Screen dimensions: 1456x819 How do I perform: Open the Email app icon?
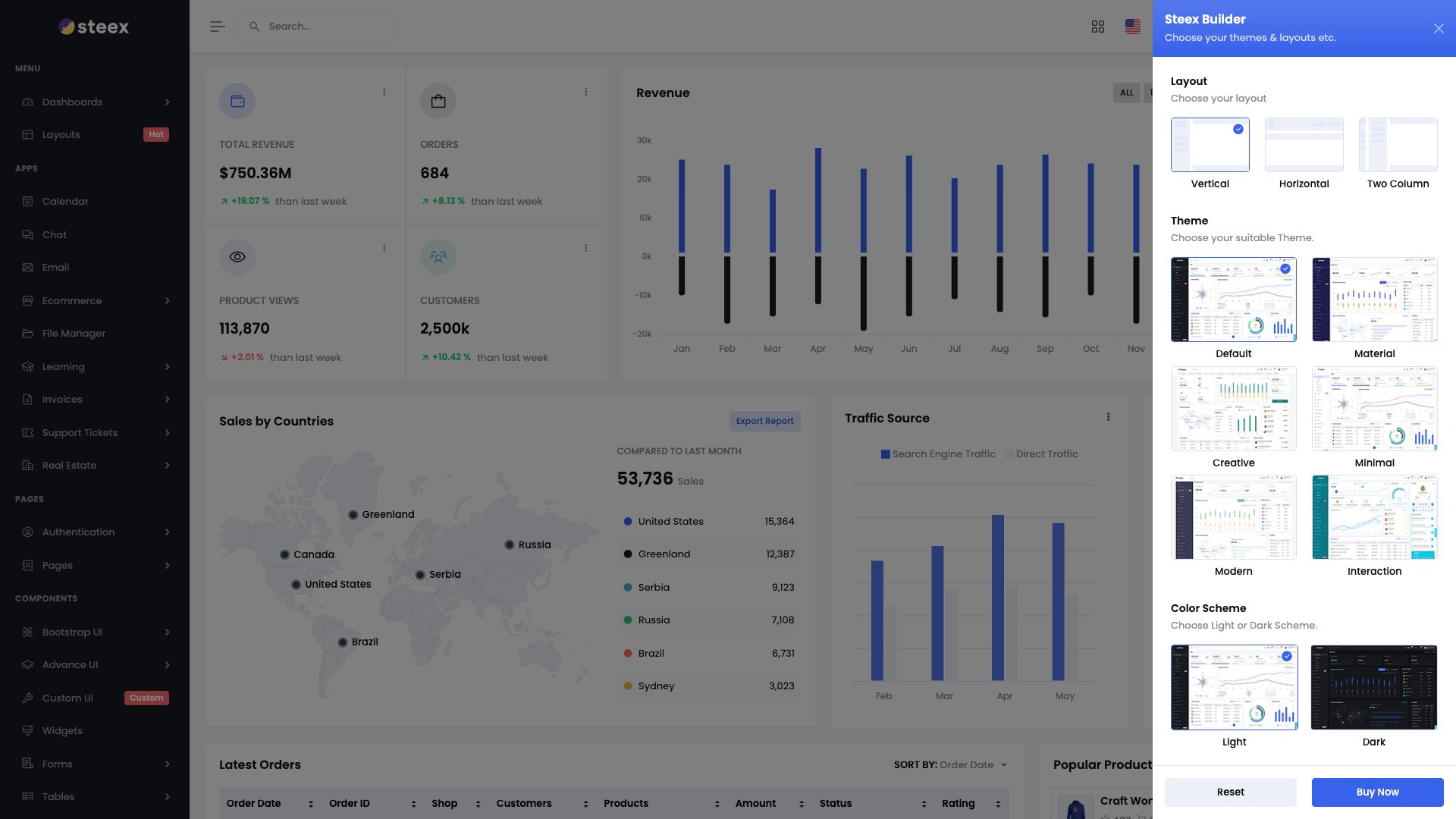[x=28, y=267]
